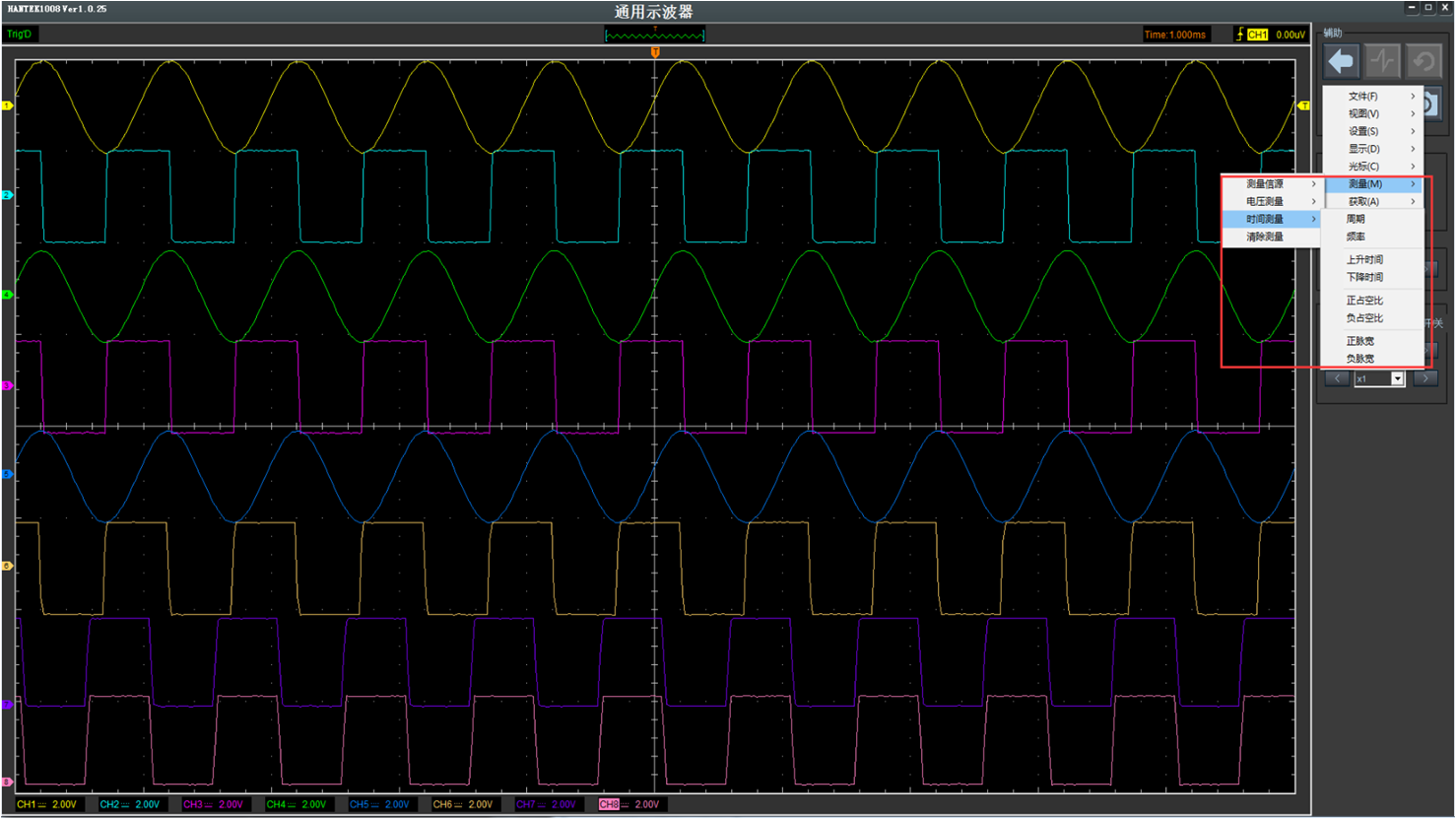Expand the 电压测量 submenu

coord(1271,202)
